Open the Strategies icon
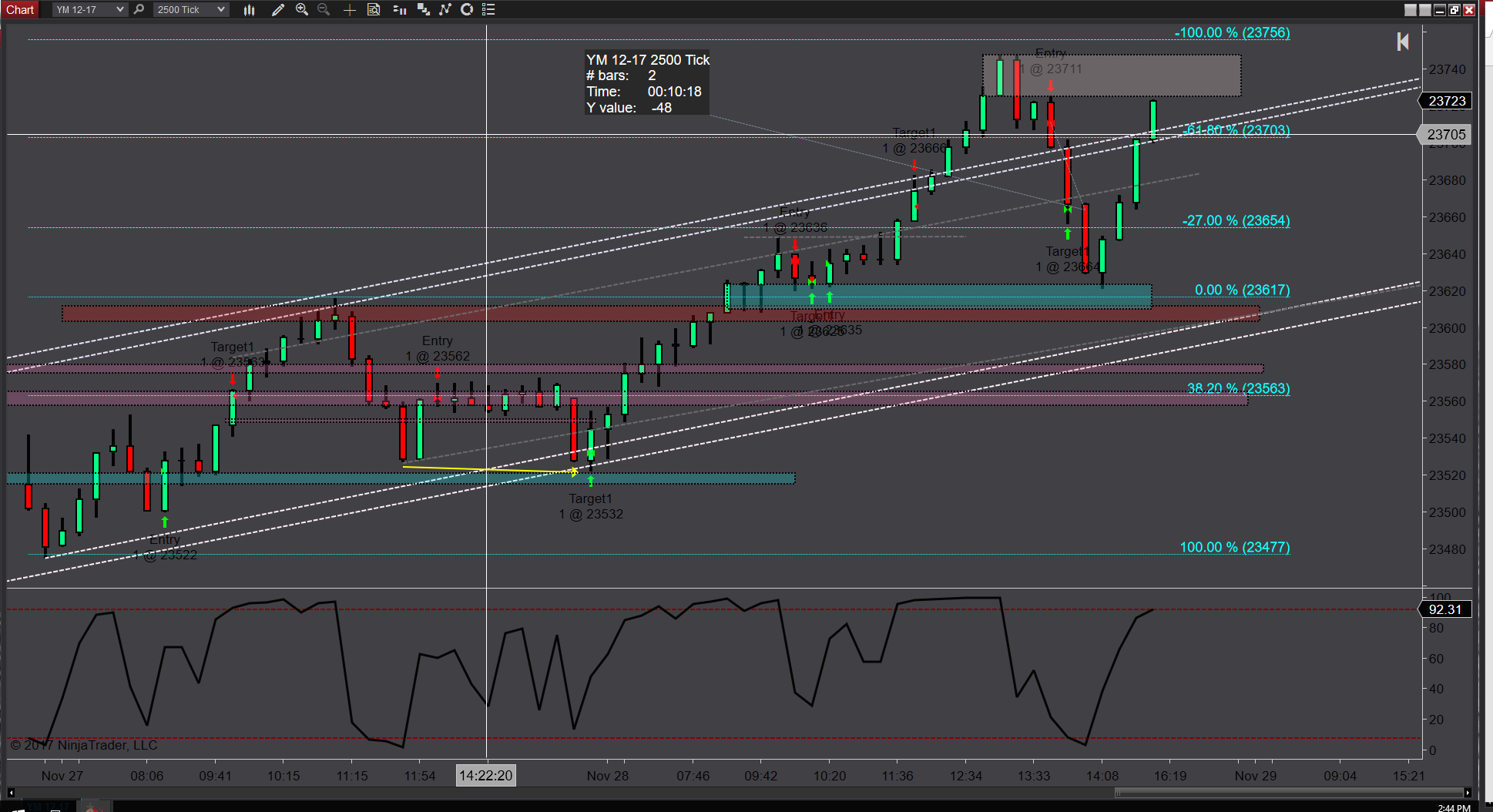The width and height of the screenshot is (1493, 812). tap(467, 9)
